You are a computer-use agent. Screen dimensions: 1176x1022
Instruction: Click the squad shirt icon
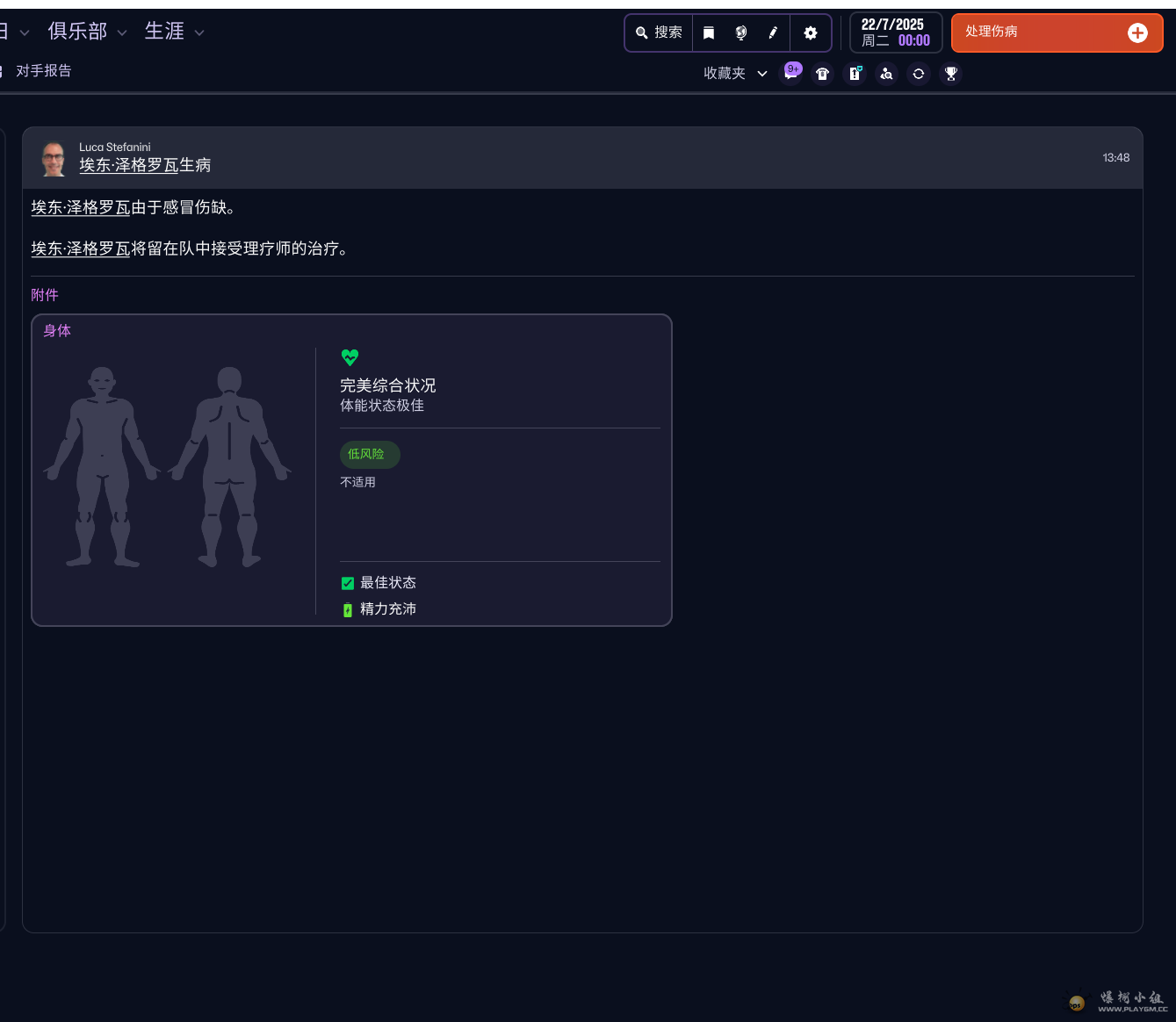823,74
